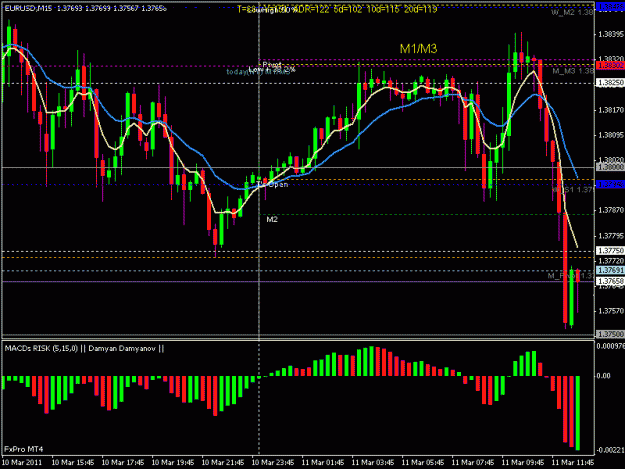This screenshot has width=625, height=469.
Task: Click the red 1.38302 price tag
Action: pos(610,65)
